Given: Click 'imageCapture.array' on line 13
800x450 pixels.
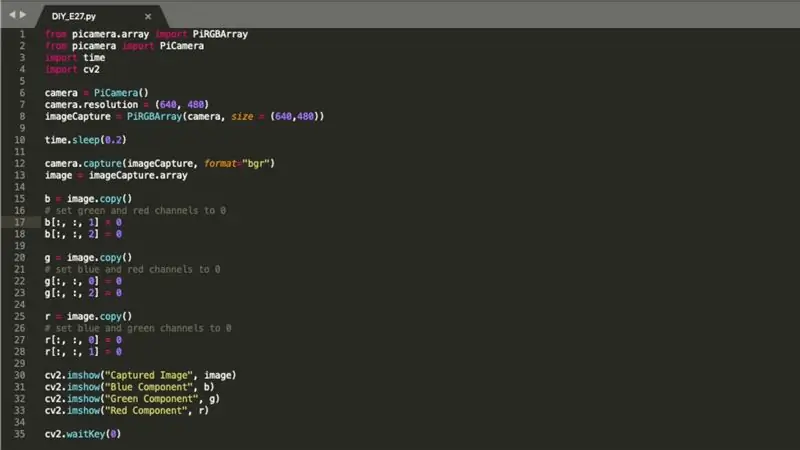Looking at the screenshot, I should coord(138,175).
